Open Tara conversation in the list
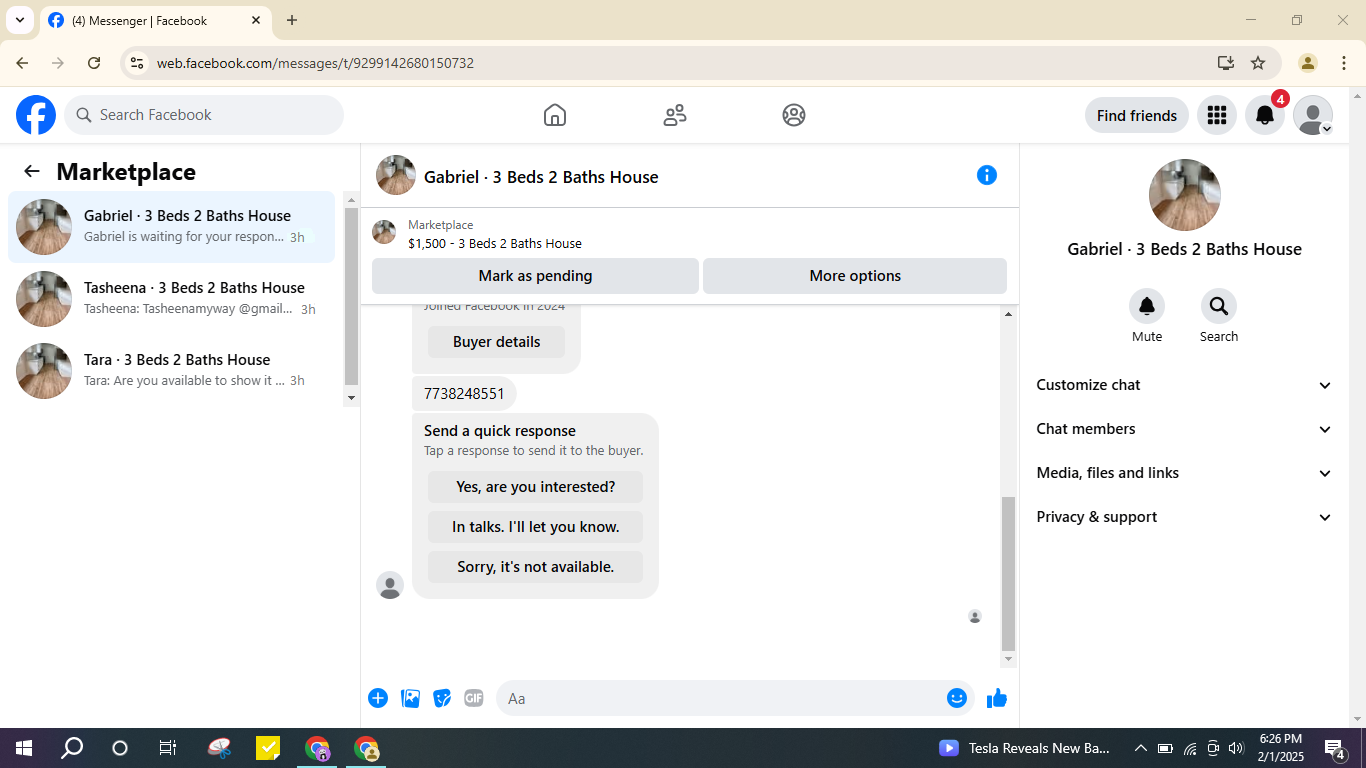Viewport: 1366px width, 768px height. 171,371
